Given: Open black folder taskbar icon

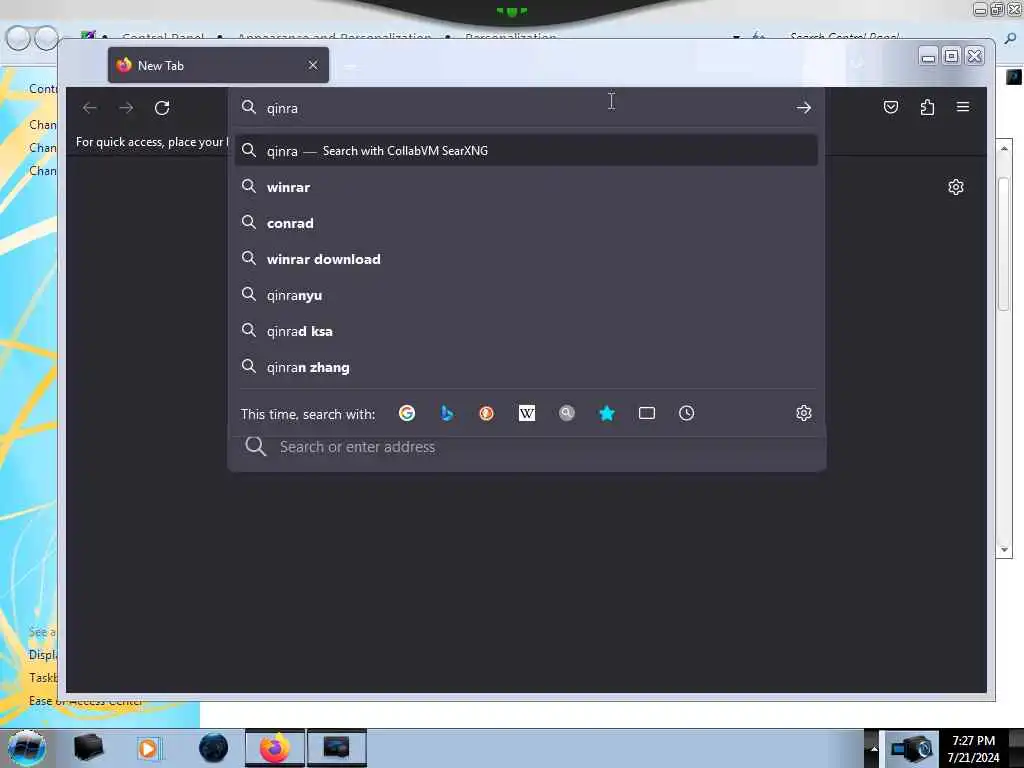Looking at the screenshot, I should 88,748.
